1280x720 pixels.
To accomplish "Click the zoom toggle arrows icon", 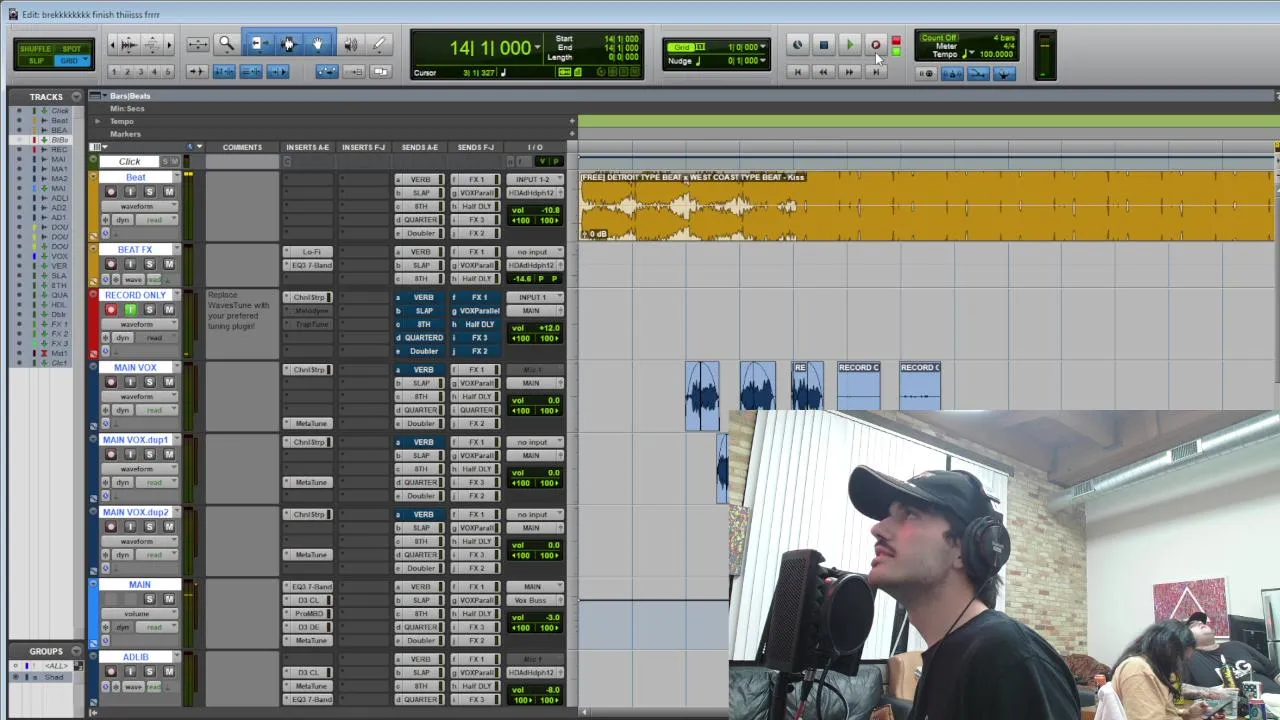I will (198, 44).
